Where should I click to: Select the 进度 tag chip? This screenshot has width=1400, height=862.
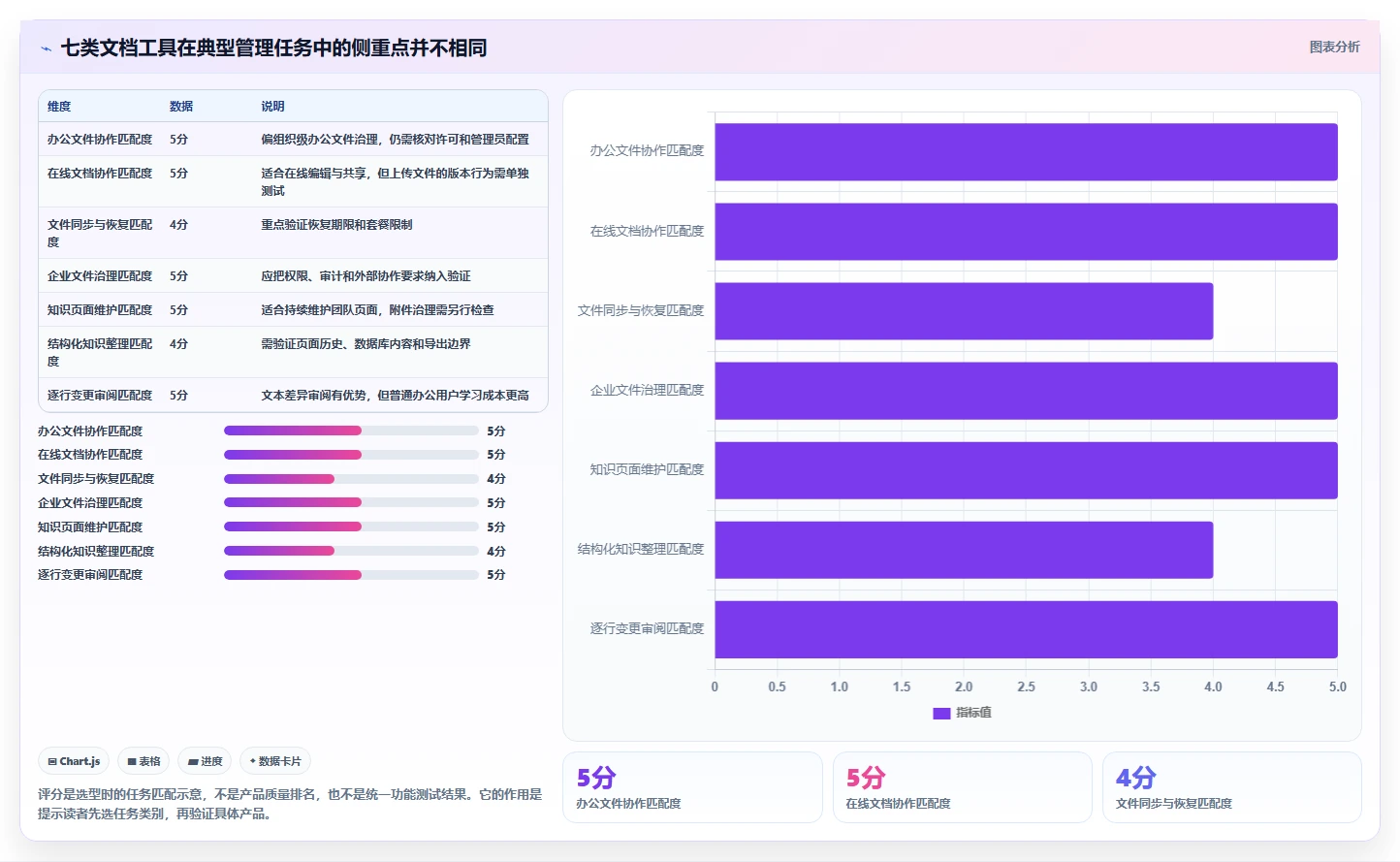(x=205, y=761)
